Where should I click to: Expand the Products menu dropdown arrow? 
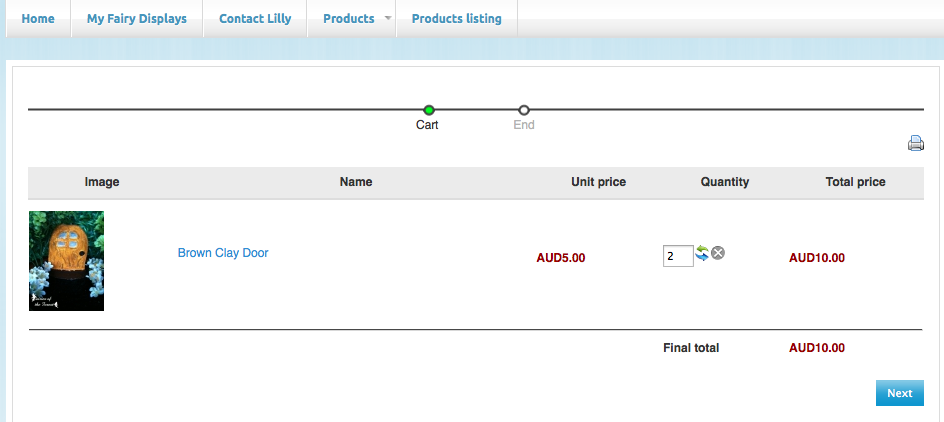pos(387,19)
